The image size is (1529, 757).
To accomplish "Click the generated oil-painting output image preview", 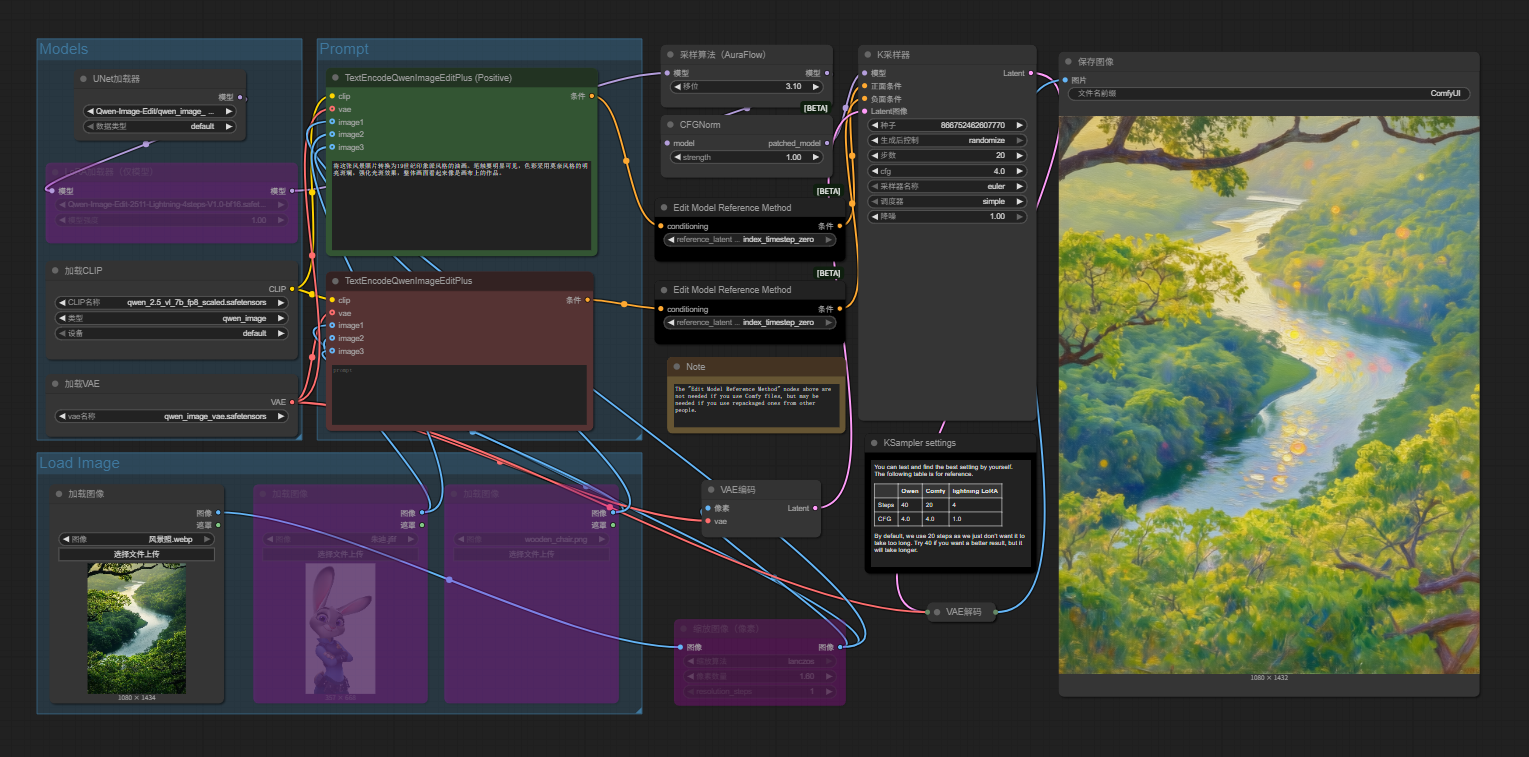I will (1269, 395).
